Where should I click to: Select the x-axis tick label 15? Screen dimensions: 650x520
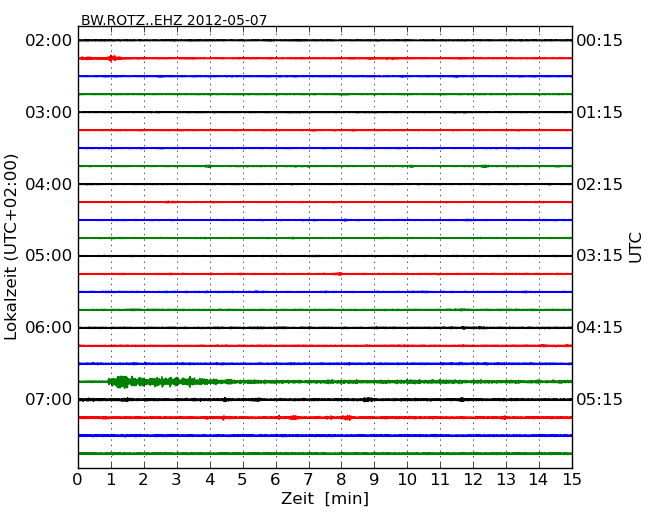(x=572, y=479)
